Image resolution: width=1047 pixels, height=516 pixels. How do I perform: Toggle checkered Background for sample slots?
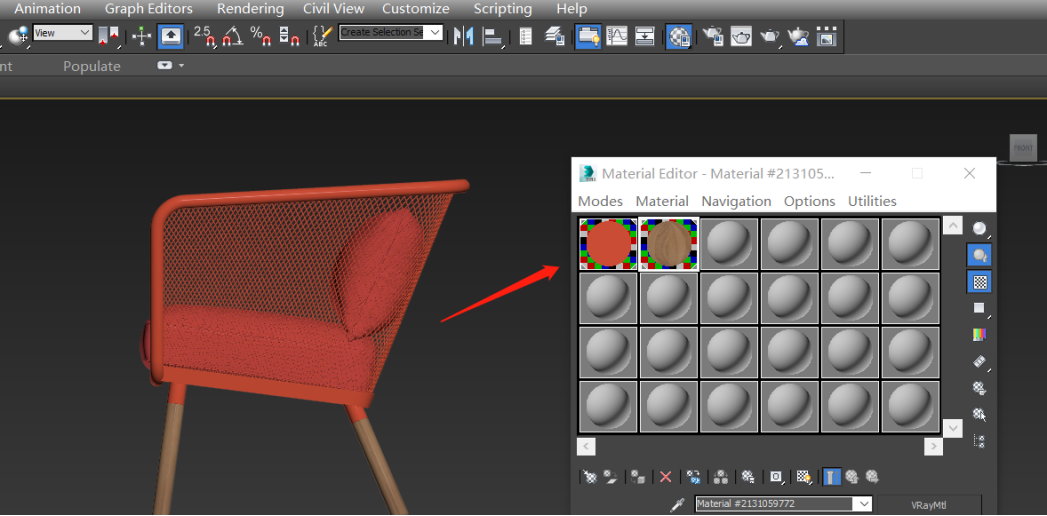[980, 282]
